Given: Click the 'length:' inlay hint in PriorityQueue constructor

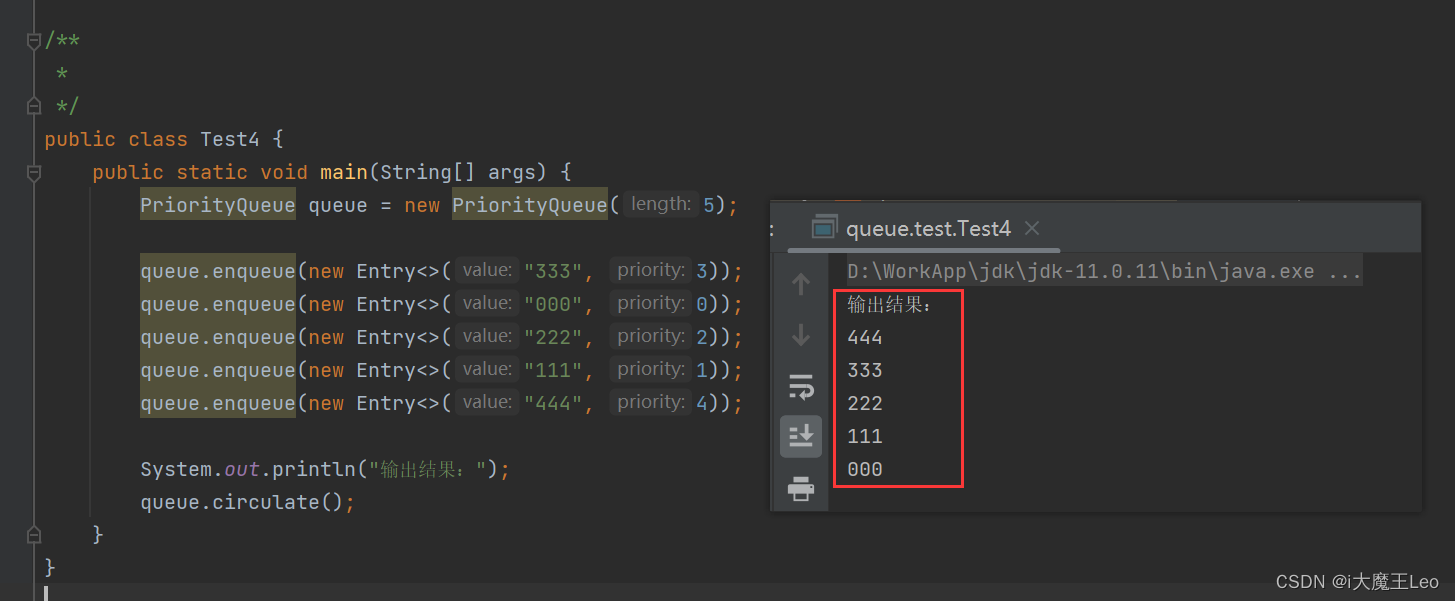Looking at the screenshot, I should (661, 204).
